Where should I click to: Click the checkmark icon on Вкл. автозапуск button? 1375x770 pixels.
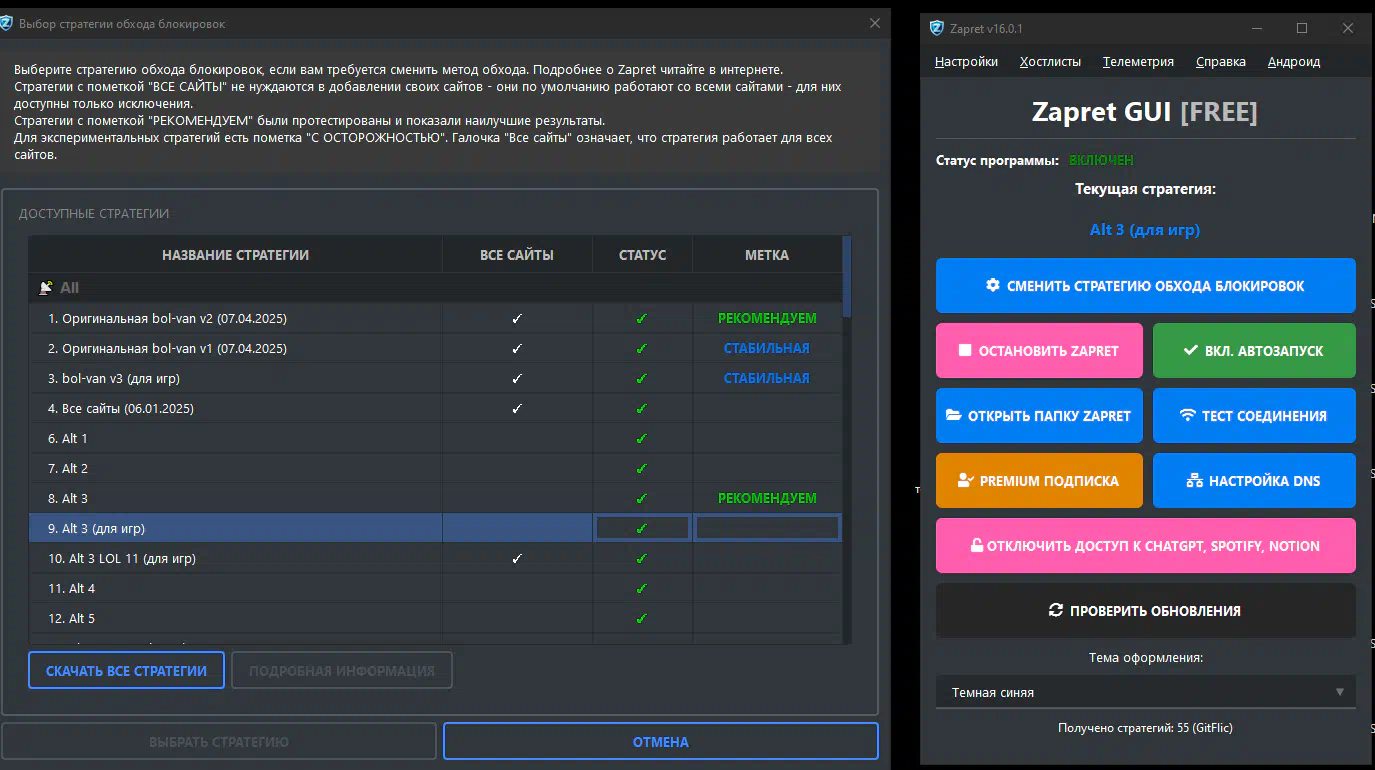pos(1191,350)
